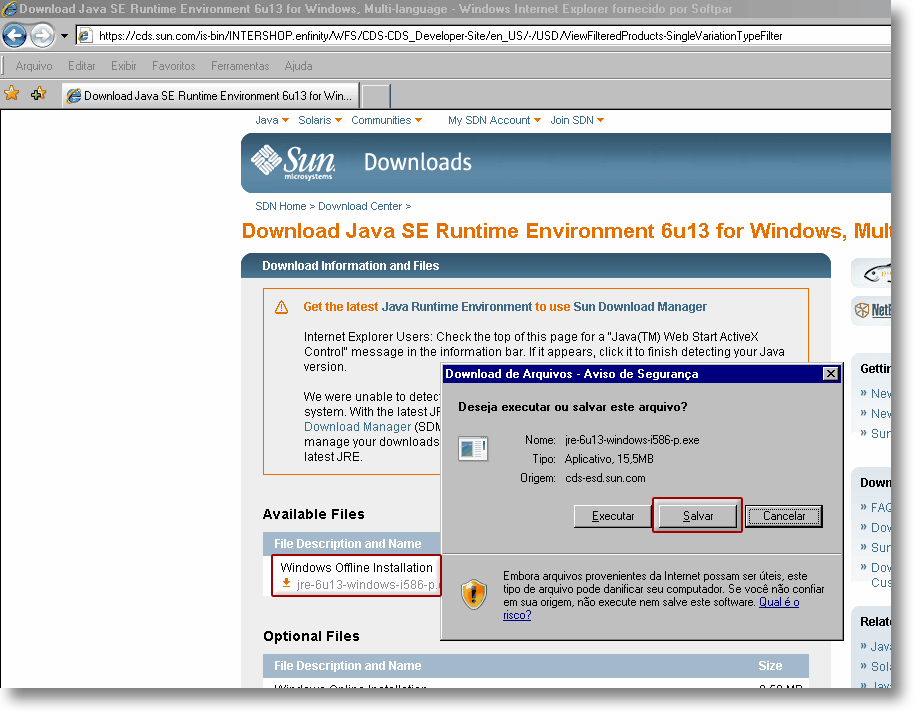Image resolution: width=915 pixels, height=713 pixels.
Task: Open FAQ link in Downloads sidebar
Action: (x=881, y=508)
